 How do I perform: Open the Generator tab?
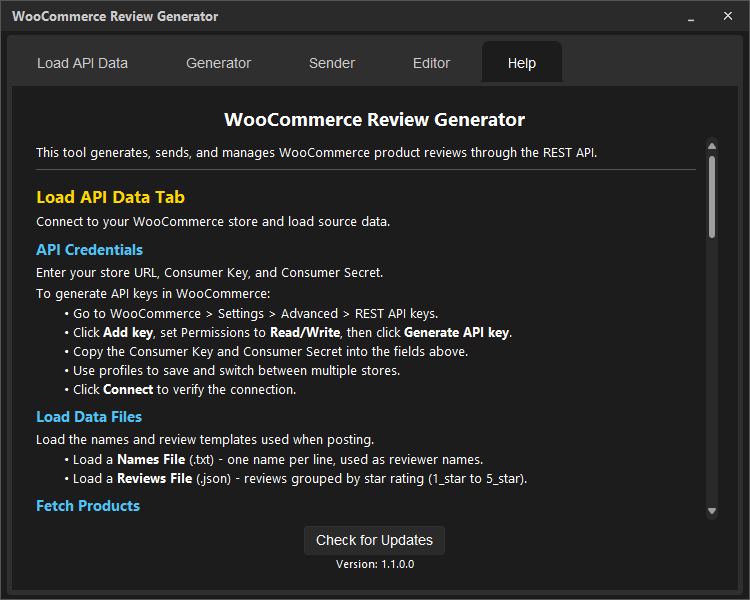[218, 63]
